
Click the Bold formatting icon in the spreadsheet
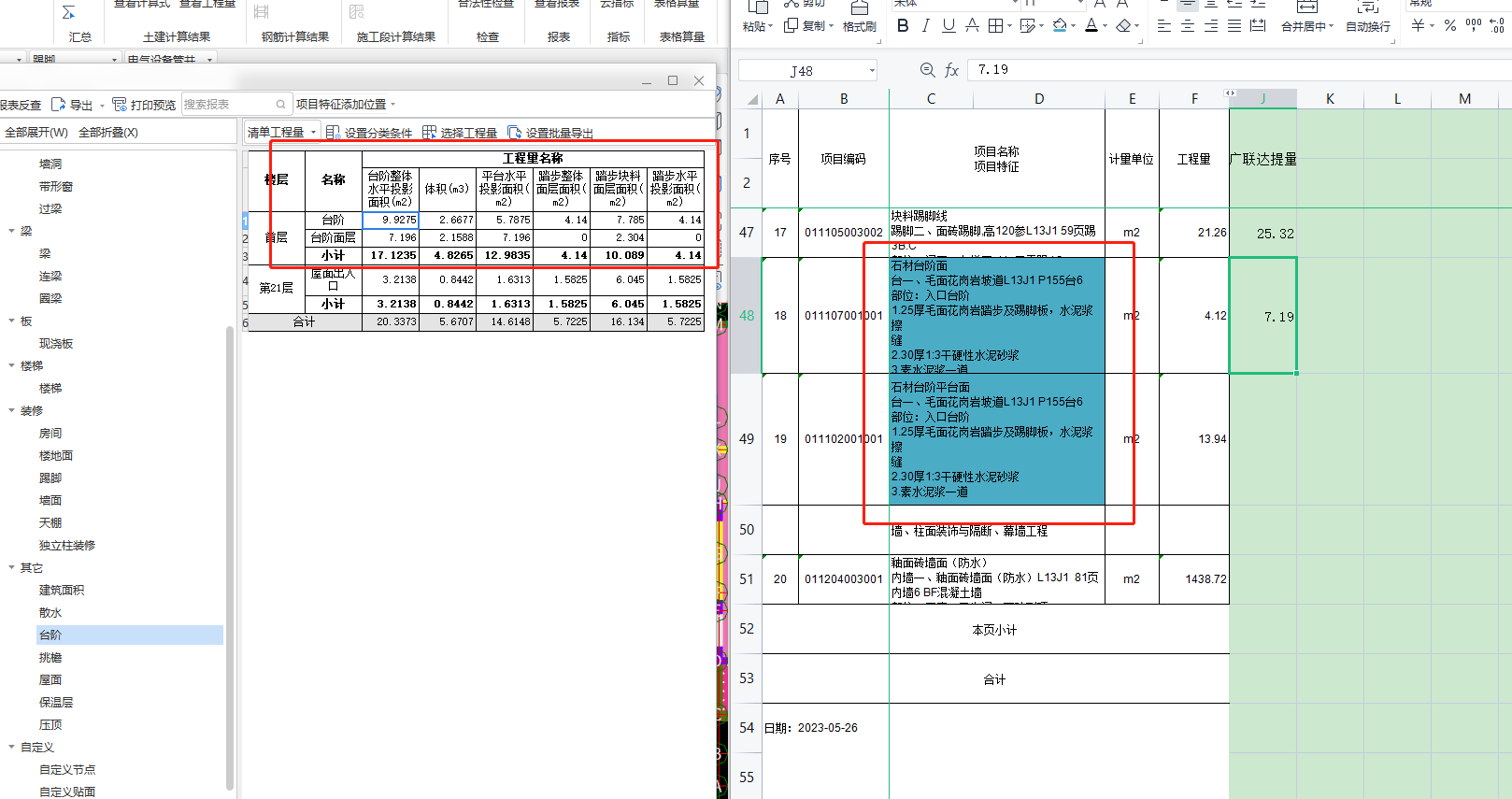903,26
